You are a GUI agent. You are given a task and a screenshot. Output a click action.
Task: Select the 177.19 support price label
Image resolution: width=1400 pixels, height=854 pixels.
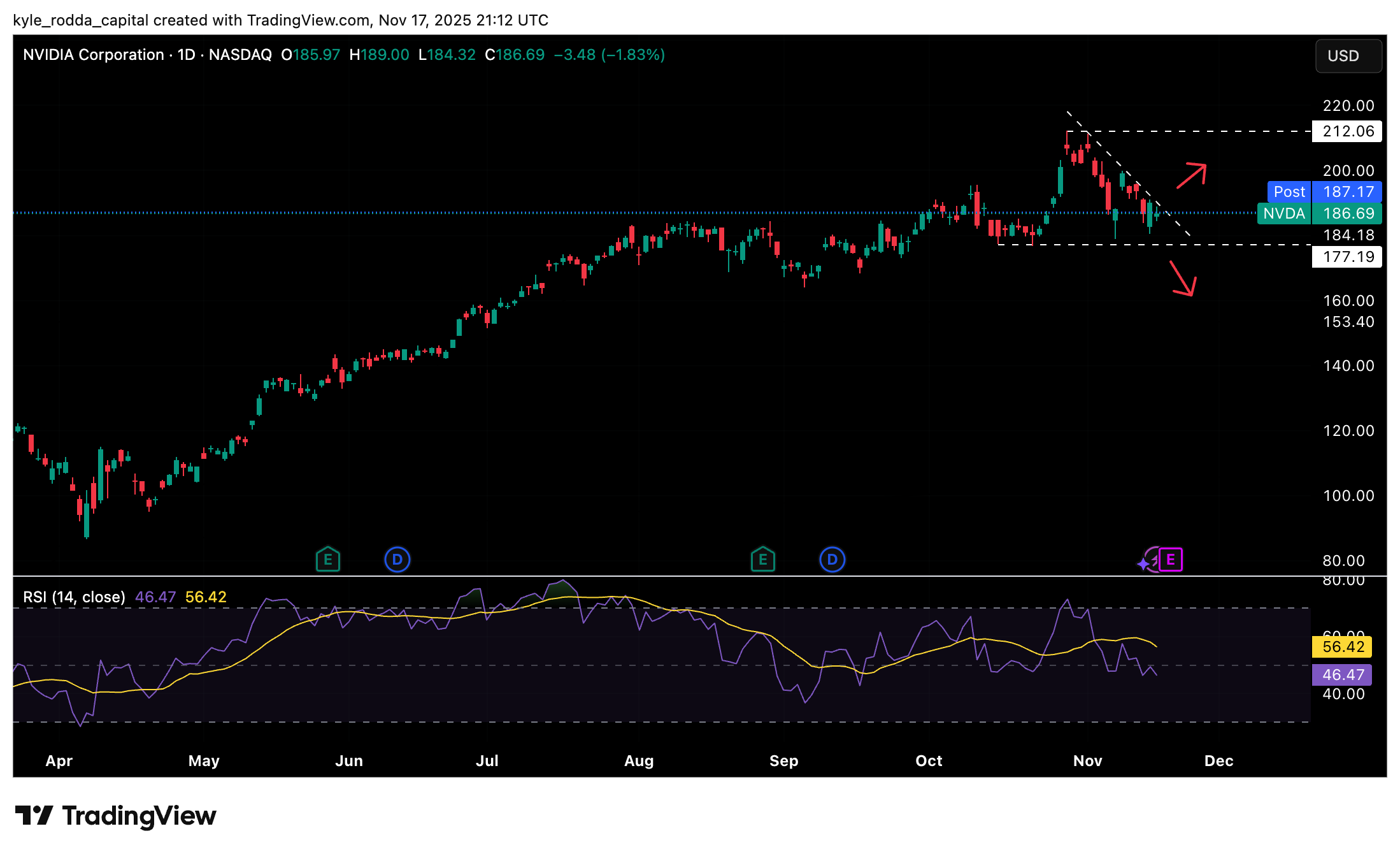1347,257
